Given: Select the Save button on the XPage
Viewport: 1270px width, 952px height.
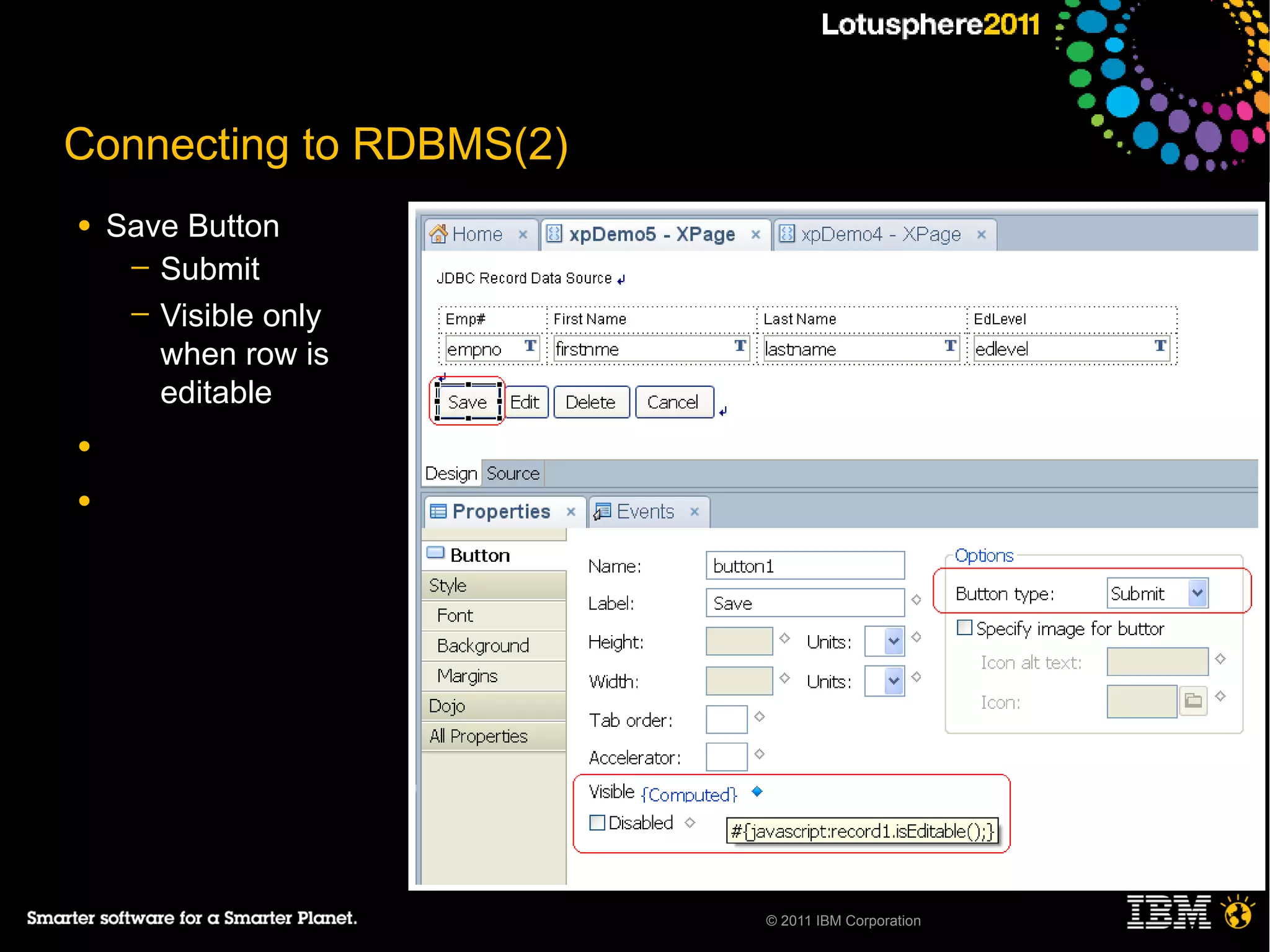Looking at the screenshot, I should [x=468, y=402].
